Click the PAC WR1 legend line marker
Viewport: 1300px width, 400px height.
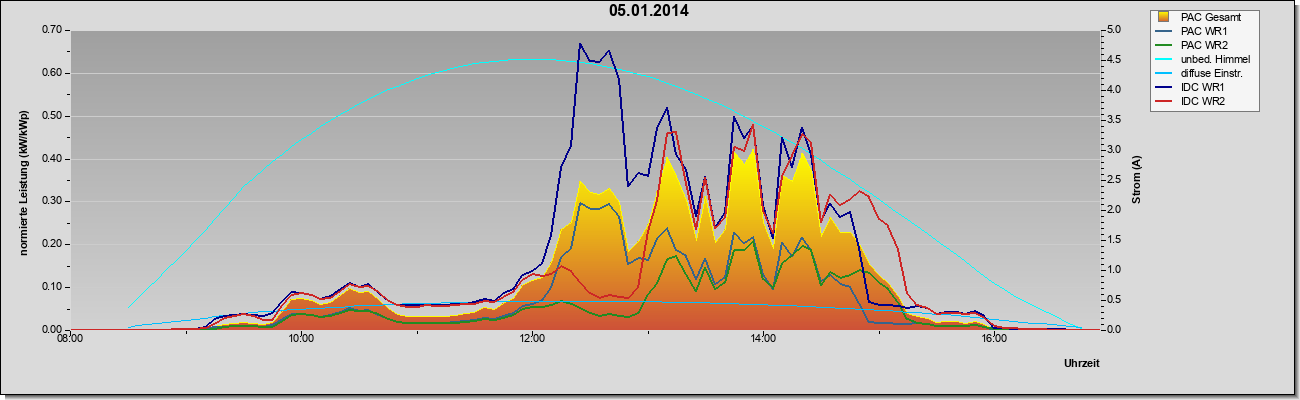pos(1164,31)
